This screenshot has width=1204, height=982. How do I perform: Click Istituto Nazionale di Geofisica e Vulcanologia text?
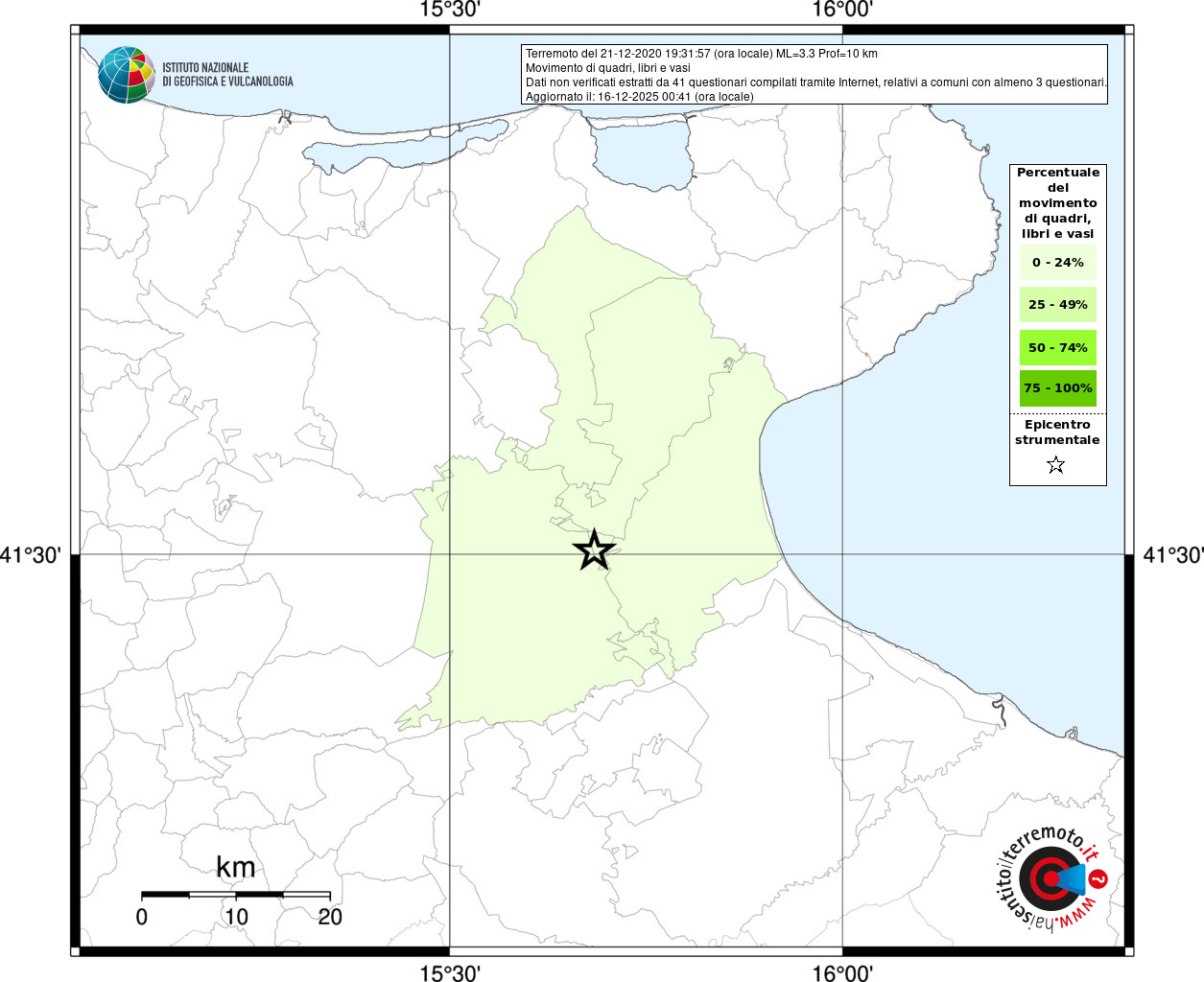click(x=227, y=75)
